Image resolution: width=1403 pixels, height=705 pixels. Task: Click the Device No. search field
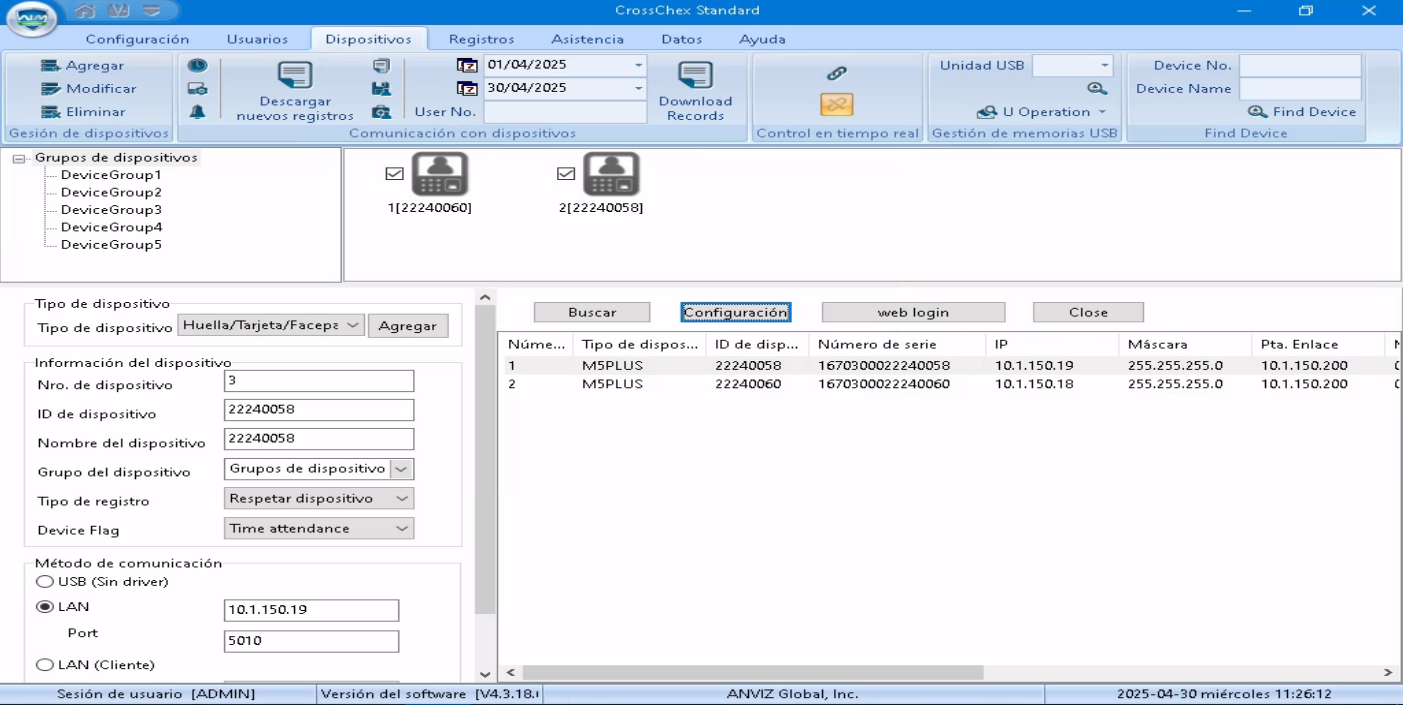coord(1300,65)
